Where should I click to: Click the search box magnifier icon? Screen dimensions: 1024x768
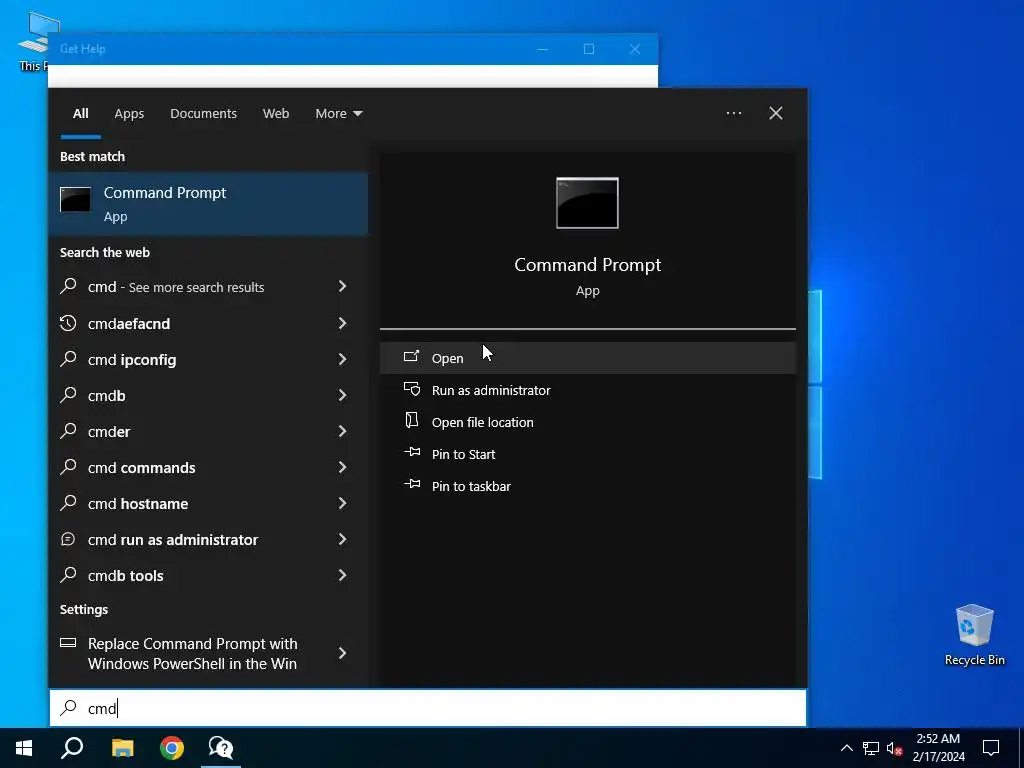[68, 708]
